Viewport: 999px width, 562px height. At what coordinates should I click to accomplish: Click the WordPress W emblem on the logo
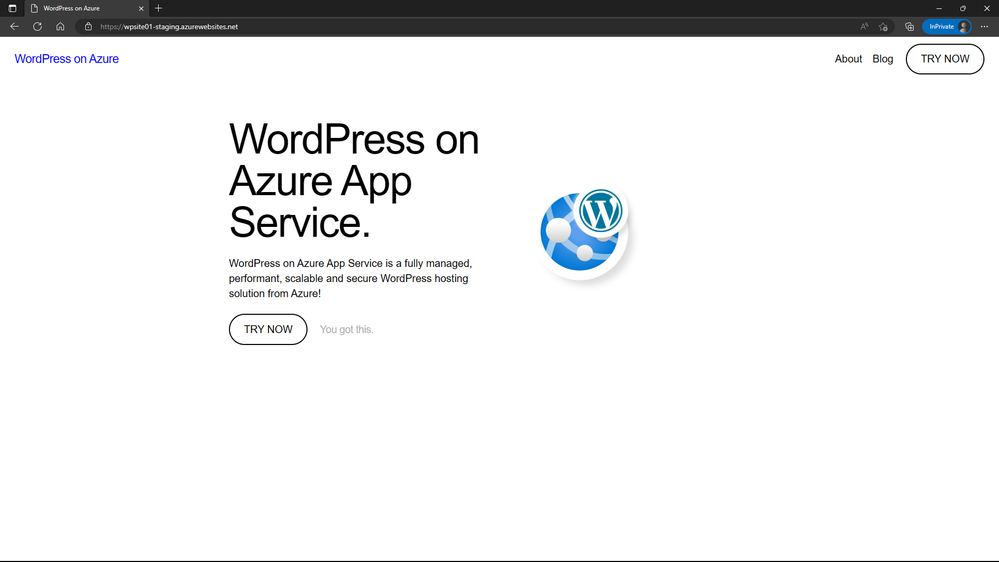[x=600, y=210]
